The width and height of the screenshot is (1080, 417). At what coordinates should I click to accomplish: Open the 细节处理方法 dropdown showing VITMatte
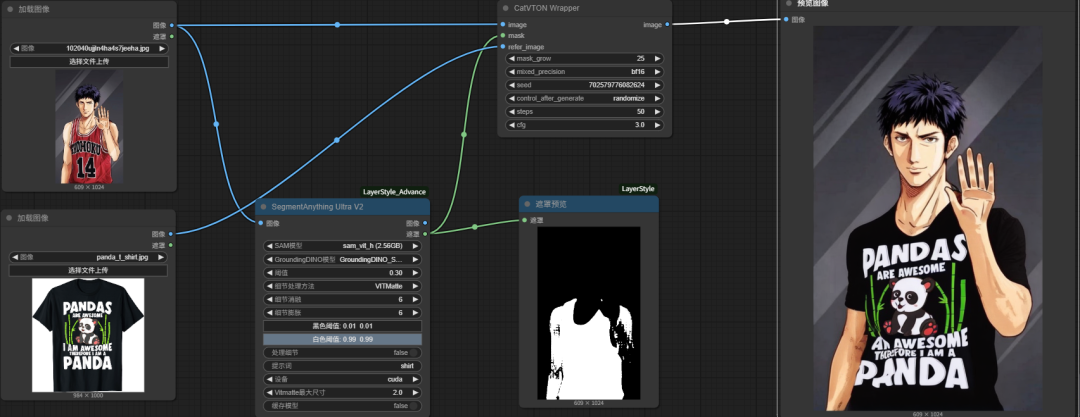tap(342, 286)
